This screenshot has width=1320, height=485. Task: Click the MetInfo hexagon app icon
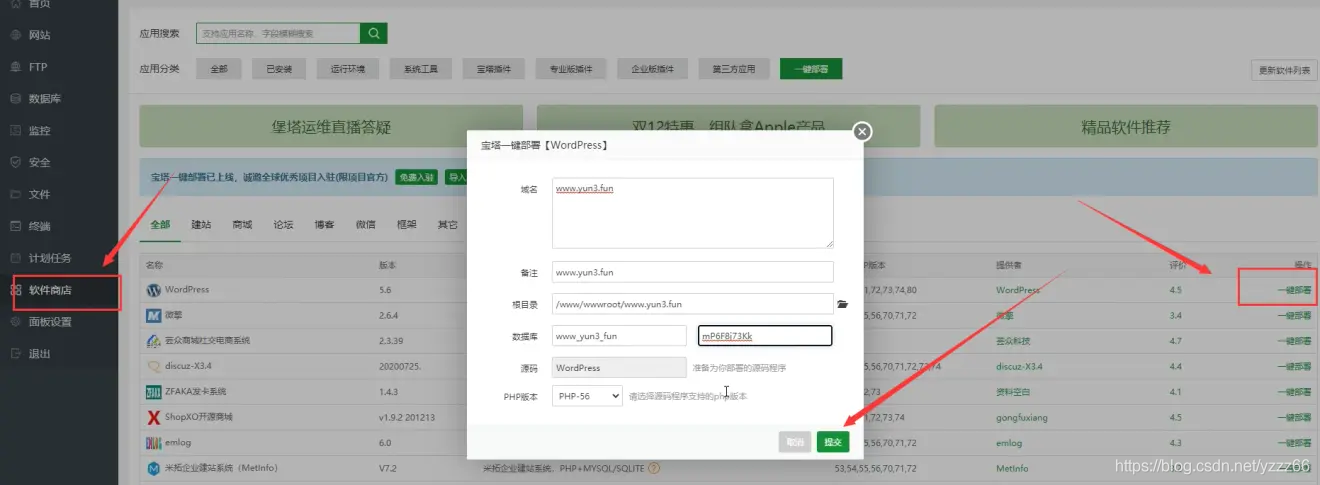pos(154,468)
